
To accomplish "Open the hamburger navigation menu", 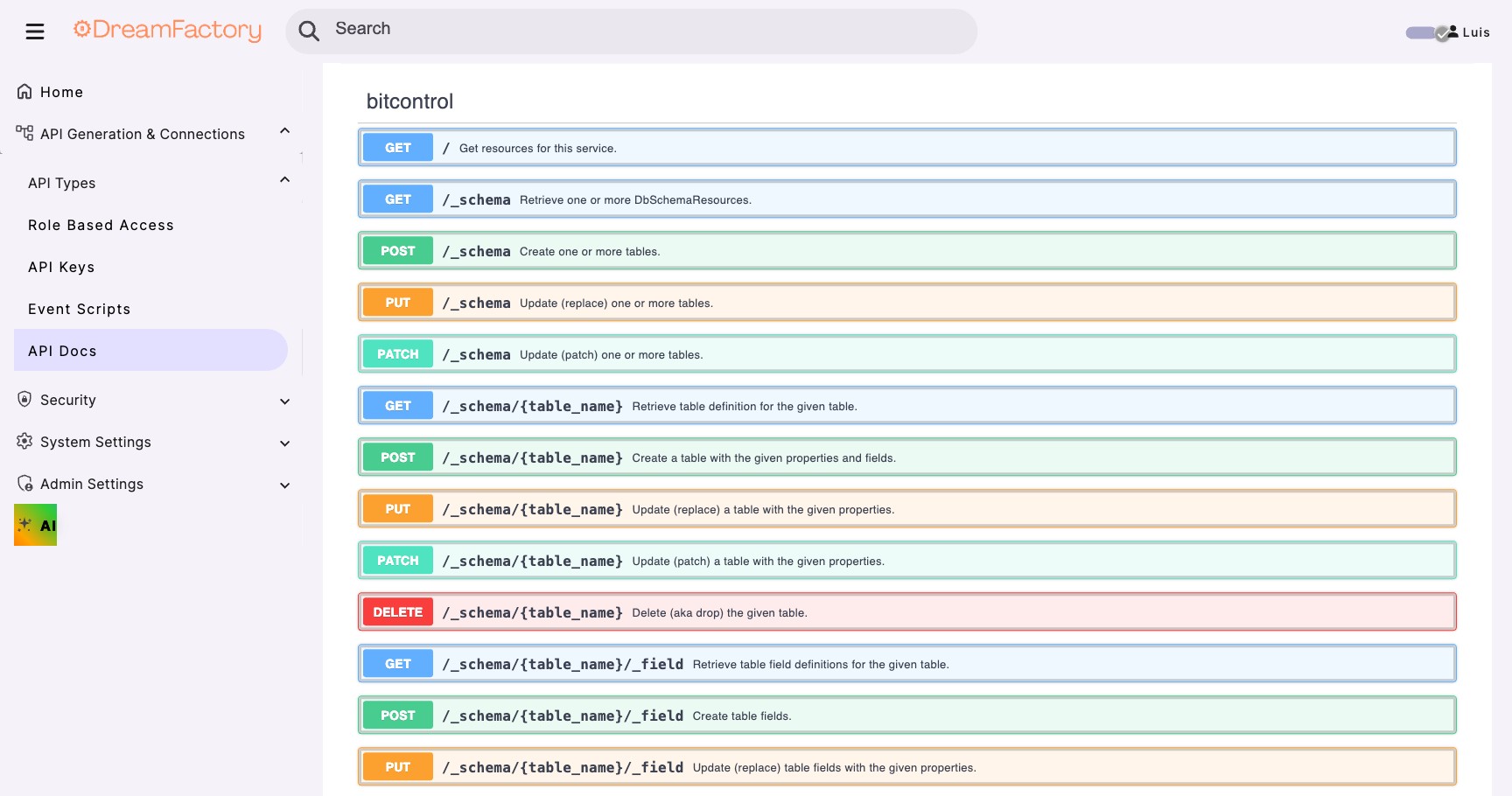I will pos(35,30).
